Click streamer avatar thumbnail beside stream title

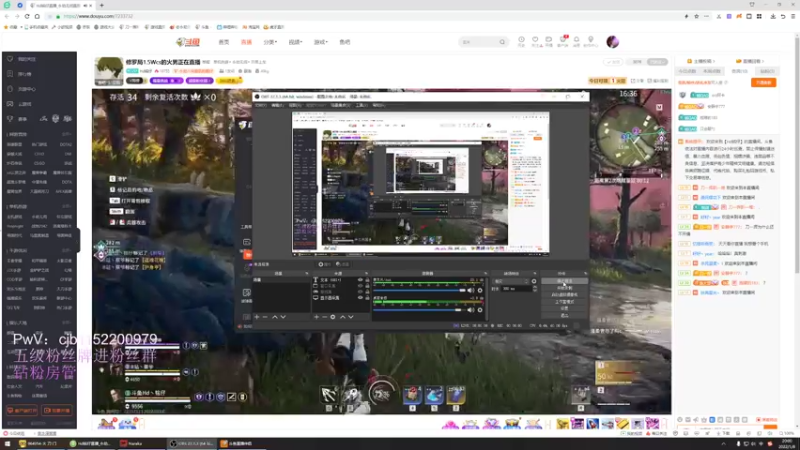click(109, 71)
